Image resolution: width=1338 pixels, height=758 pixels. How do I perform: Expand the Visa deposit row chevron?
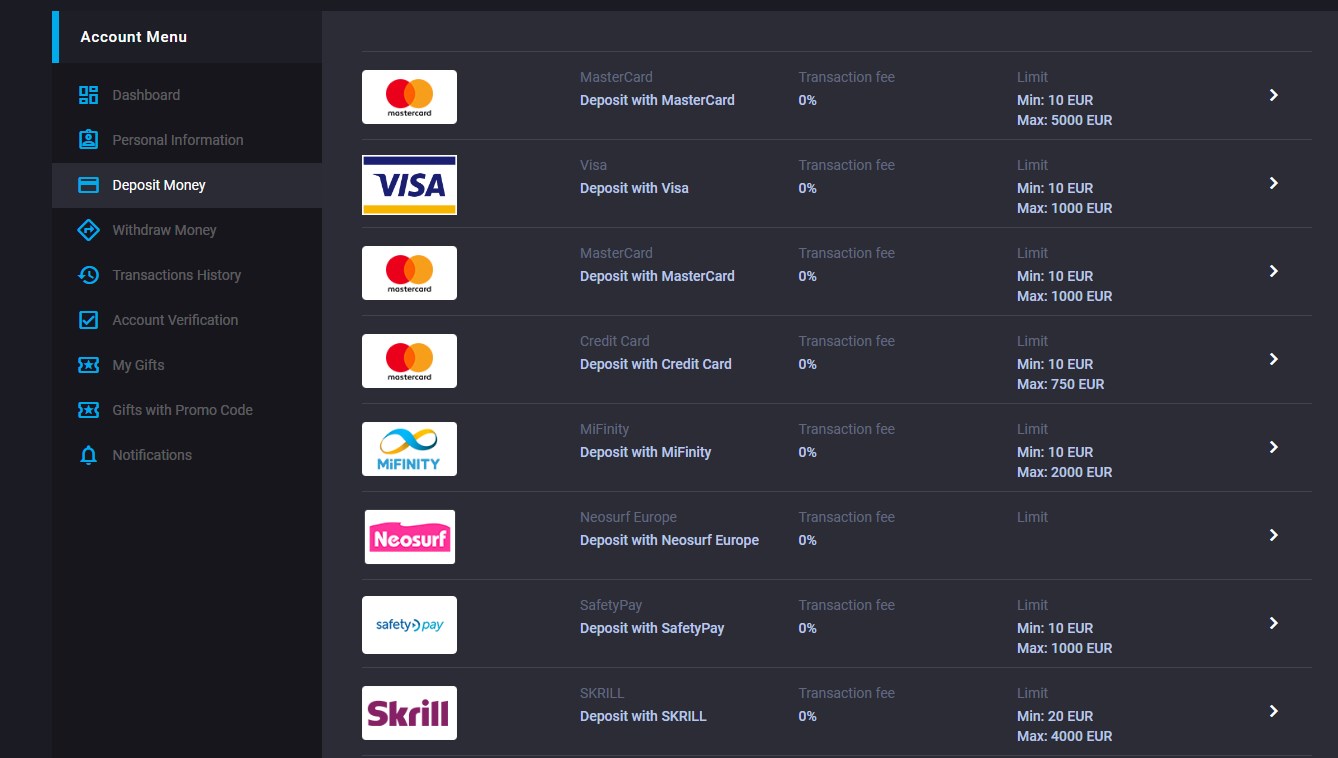(1273, 183)
